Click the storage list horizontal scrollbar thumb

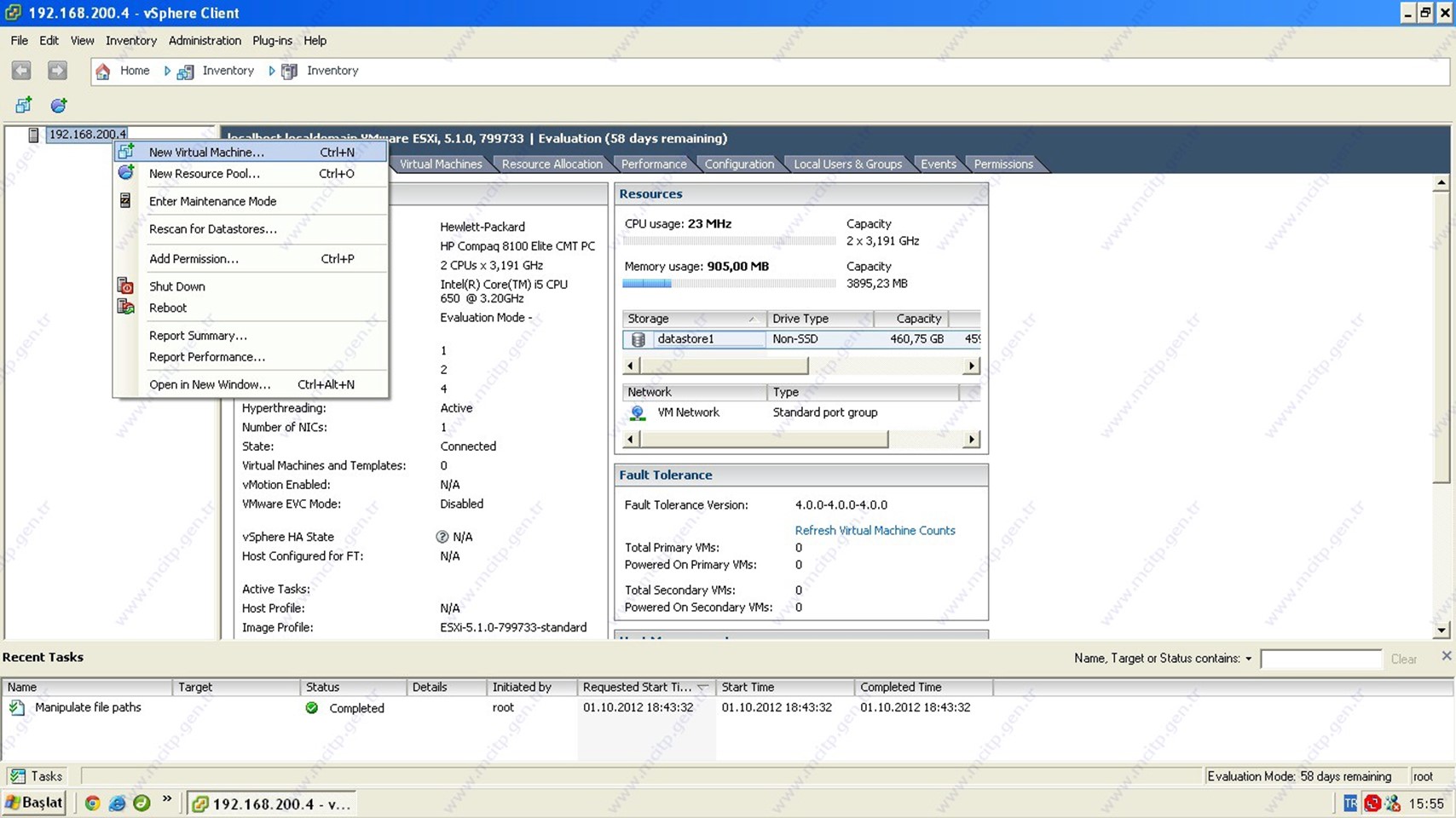(724, 366)
